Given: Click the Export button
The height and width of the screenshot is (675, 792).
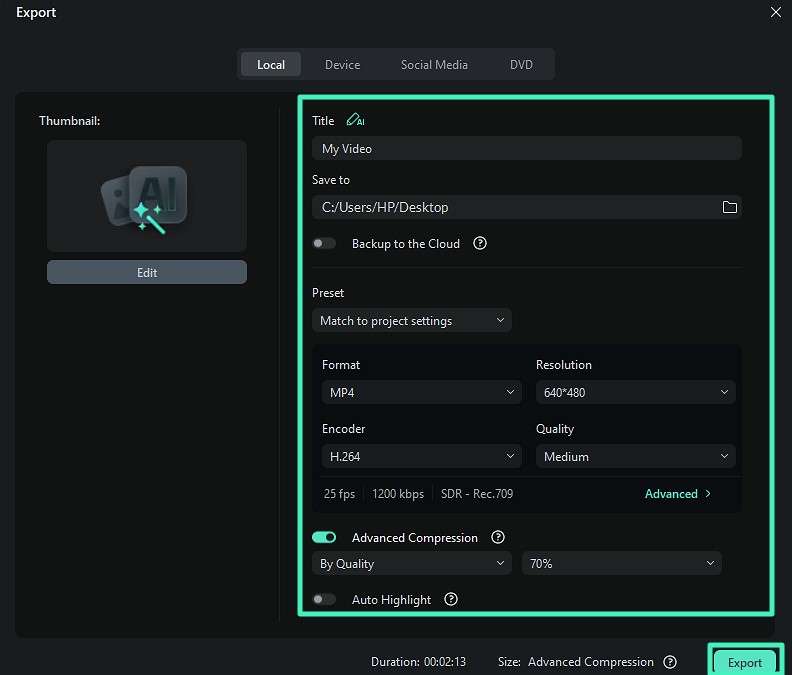Looking at the screenshot, I should click(x=745, y=662).
